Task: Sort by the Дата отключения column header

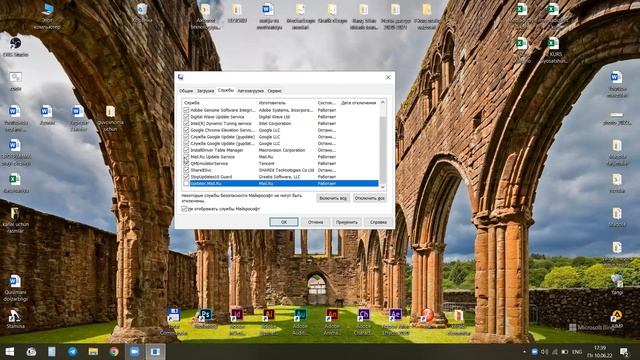Action: coord(359,103)
